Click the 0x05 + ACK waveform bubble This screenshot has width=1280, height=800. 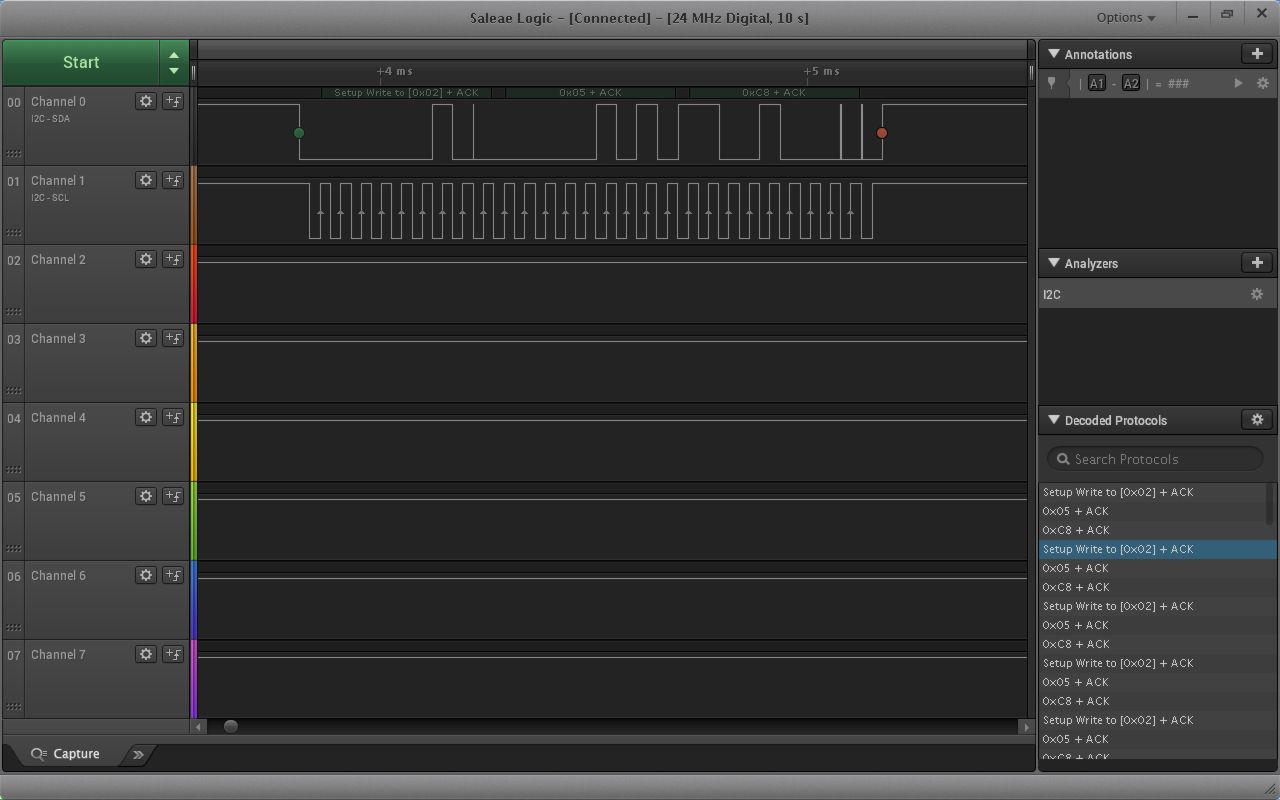coord(590,93)
